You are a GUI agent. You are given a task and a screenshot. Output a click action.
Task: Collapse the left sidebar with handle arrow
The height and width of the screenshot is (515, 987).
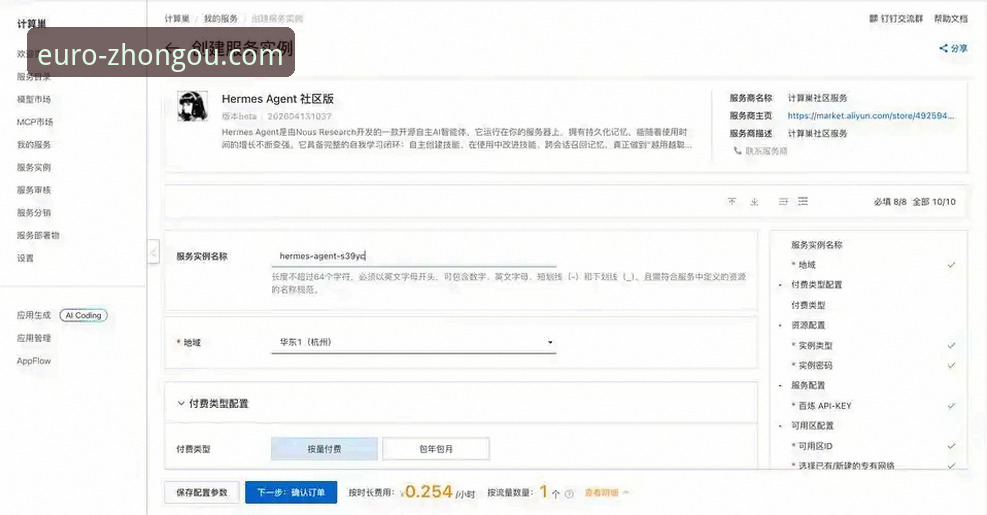point(154,252)
